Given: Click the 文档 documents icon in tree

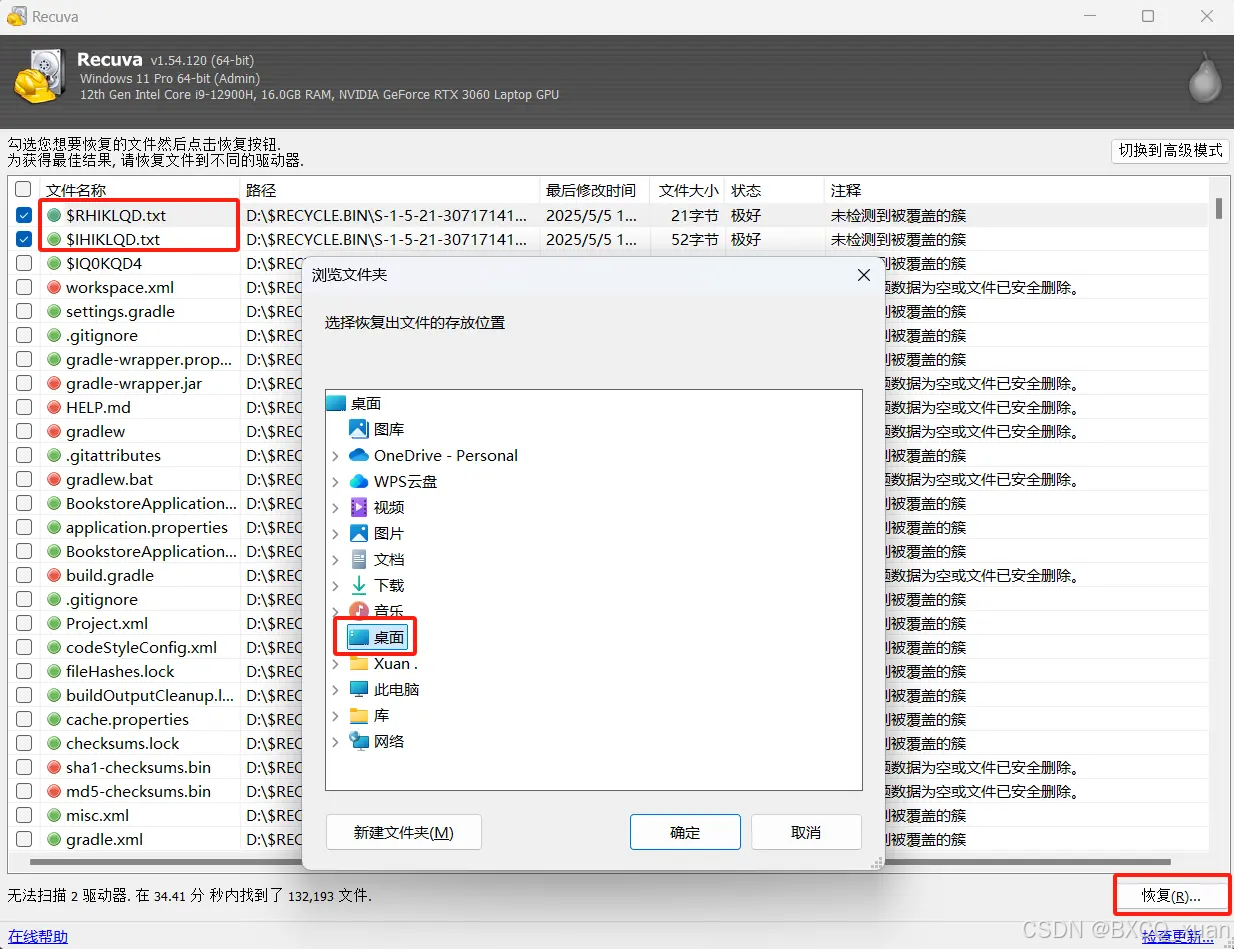Looking at the screenshot, I should click(359, 559).
